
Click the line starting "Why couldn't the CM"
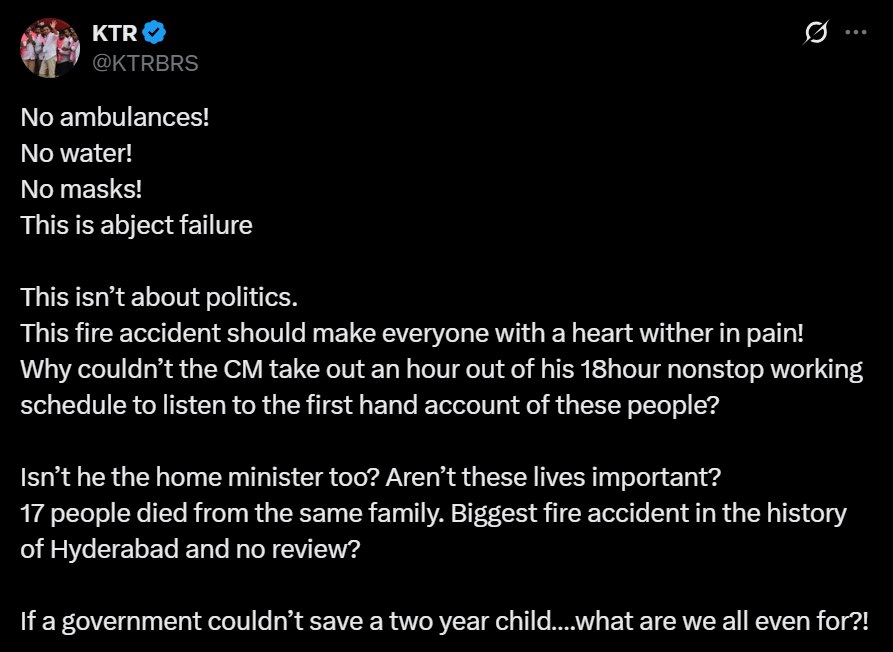[441, 370]
